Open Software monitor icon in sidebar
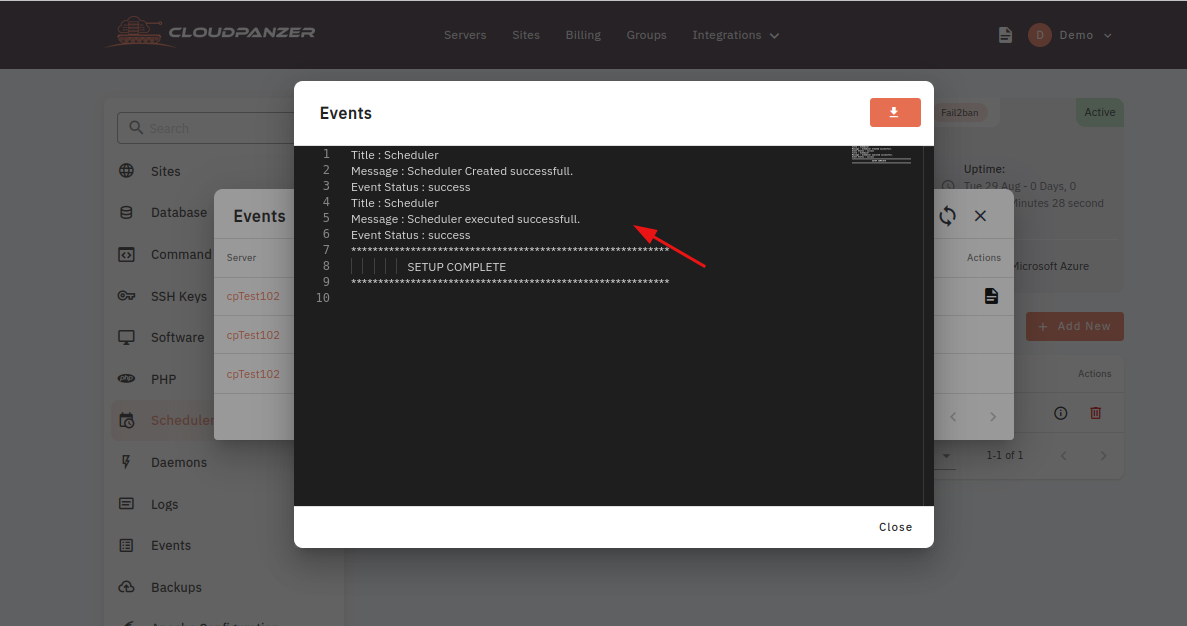Viewport: 1187px width, 626px height. (126, 338)
